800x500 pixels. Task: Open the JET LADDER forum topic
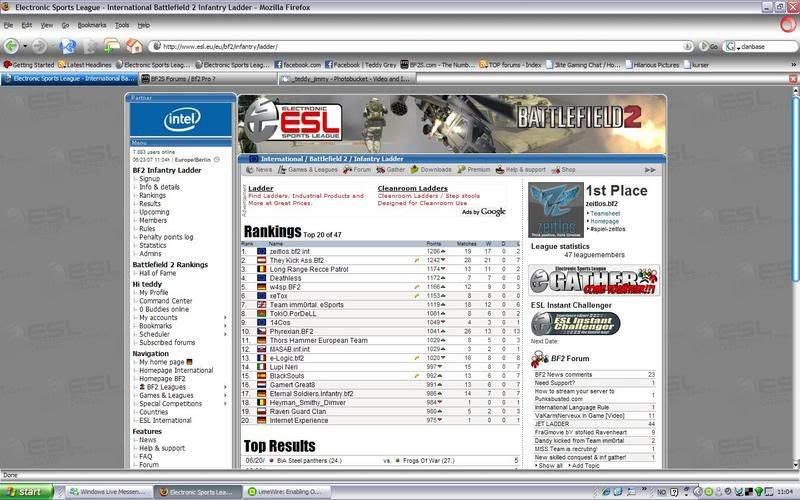(552, 424)
